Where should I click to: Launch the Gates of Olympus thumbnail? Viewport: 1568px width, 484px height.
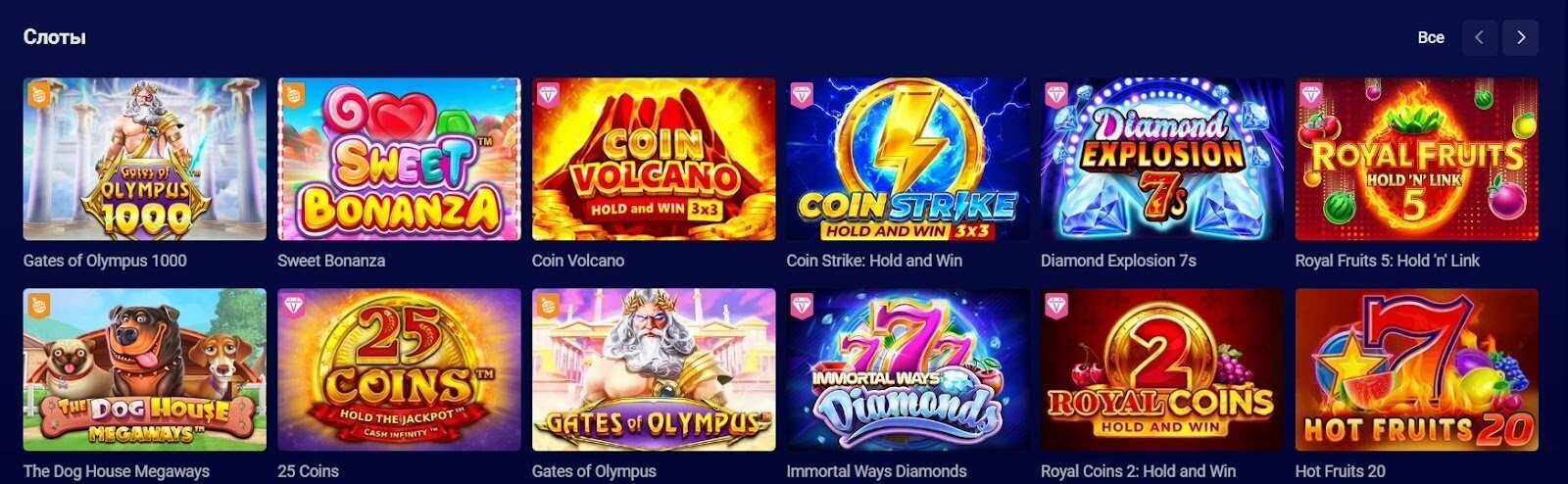click(654, 369)
